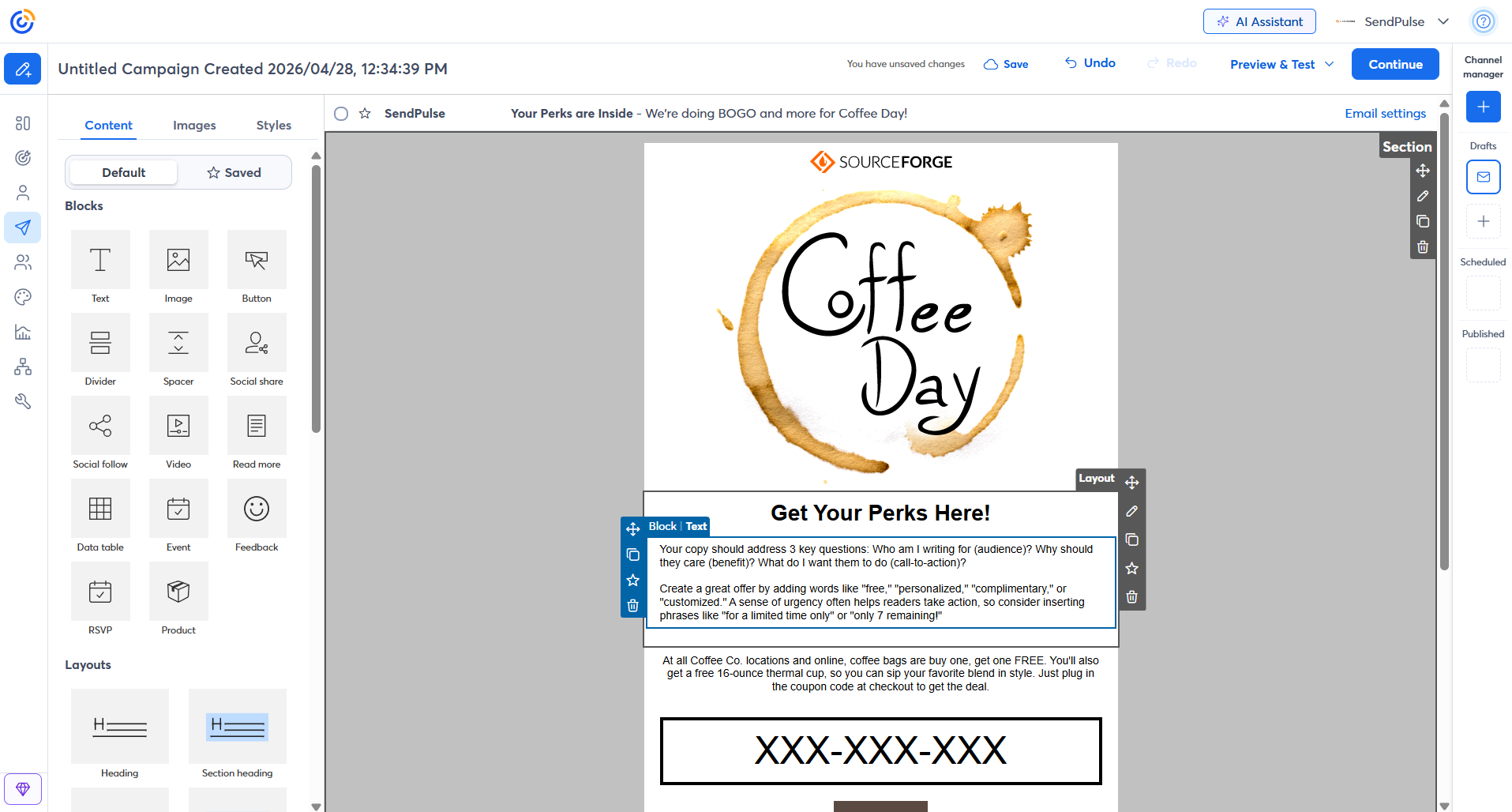Viewport: 1512px width, 812px height.
Task: Expand the Preview & Test dropdown arrow
Action: [1330, 64]
